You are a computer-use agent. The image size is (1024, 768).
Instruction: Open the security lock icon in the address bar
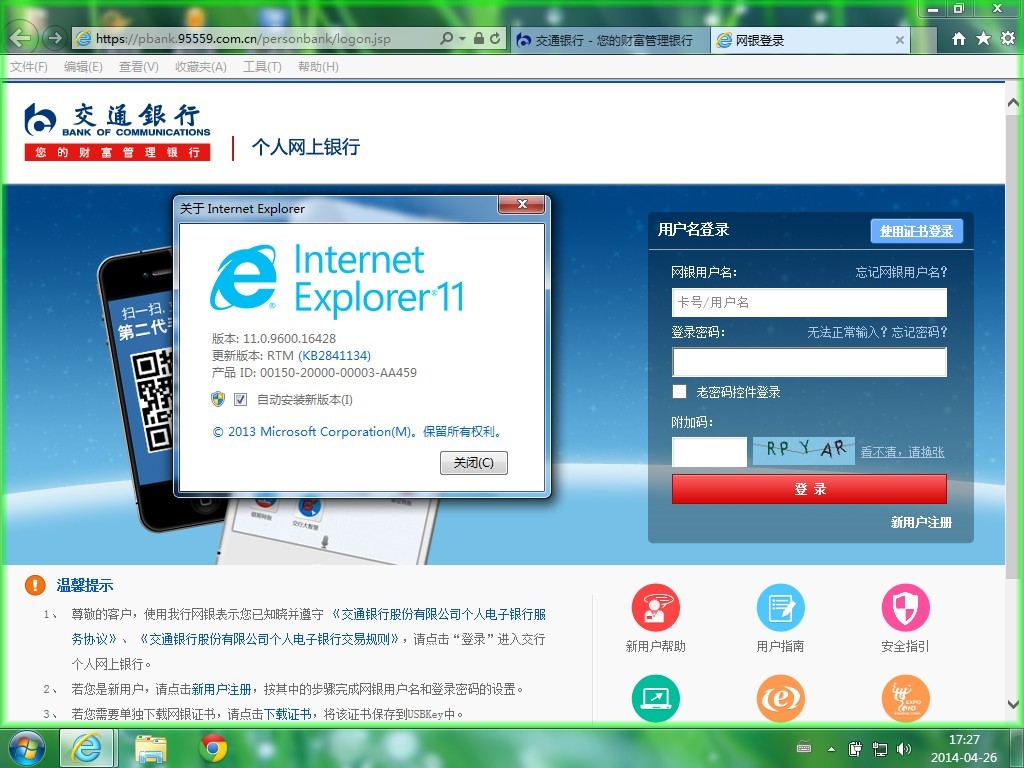click(x=479, y=39)
